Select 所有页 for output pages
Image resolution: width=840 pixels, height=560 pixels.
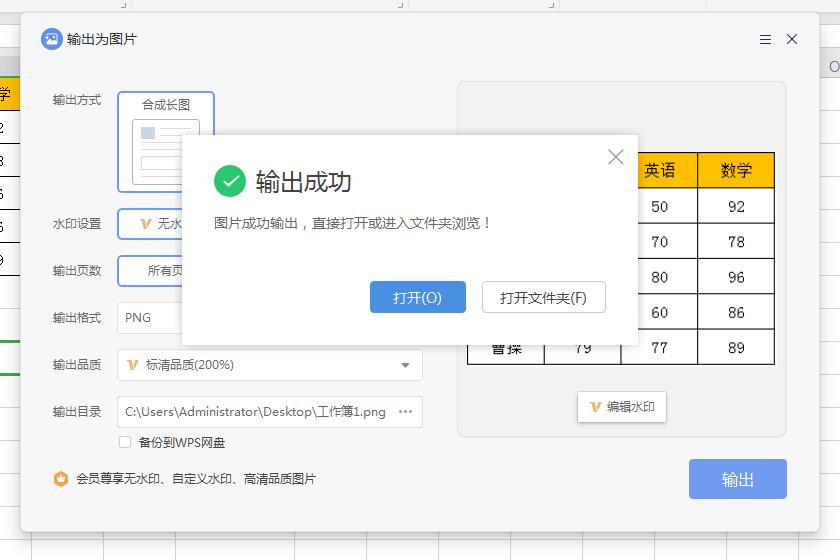(x=150, y=271)
